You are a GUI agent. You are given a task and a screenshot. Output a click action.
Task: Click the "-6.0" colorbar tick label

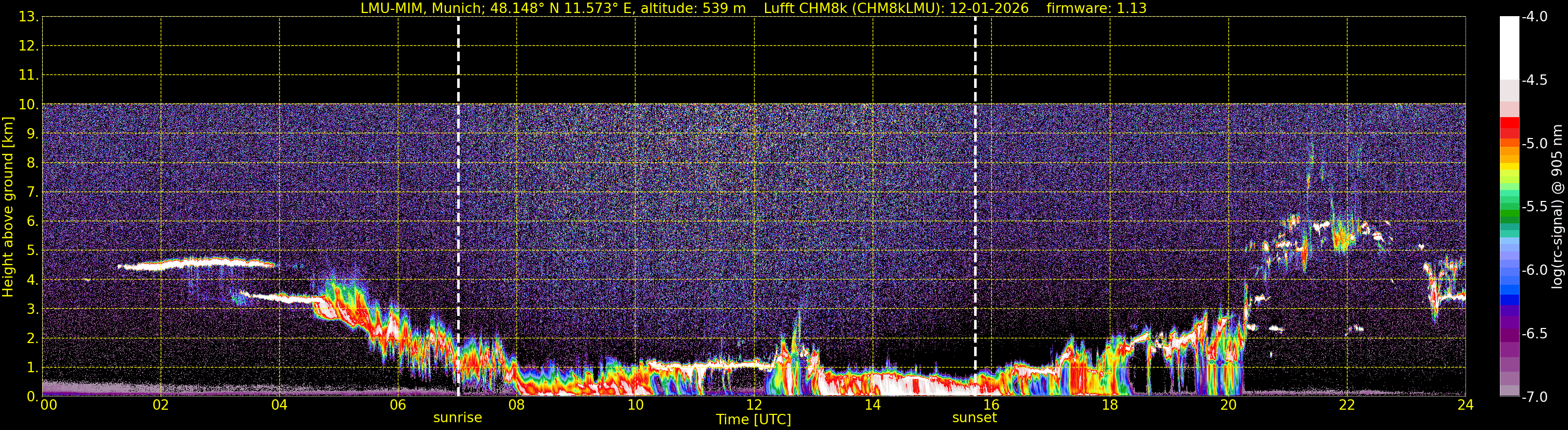click(x=1535, y=270)
